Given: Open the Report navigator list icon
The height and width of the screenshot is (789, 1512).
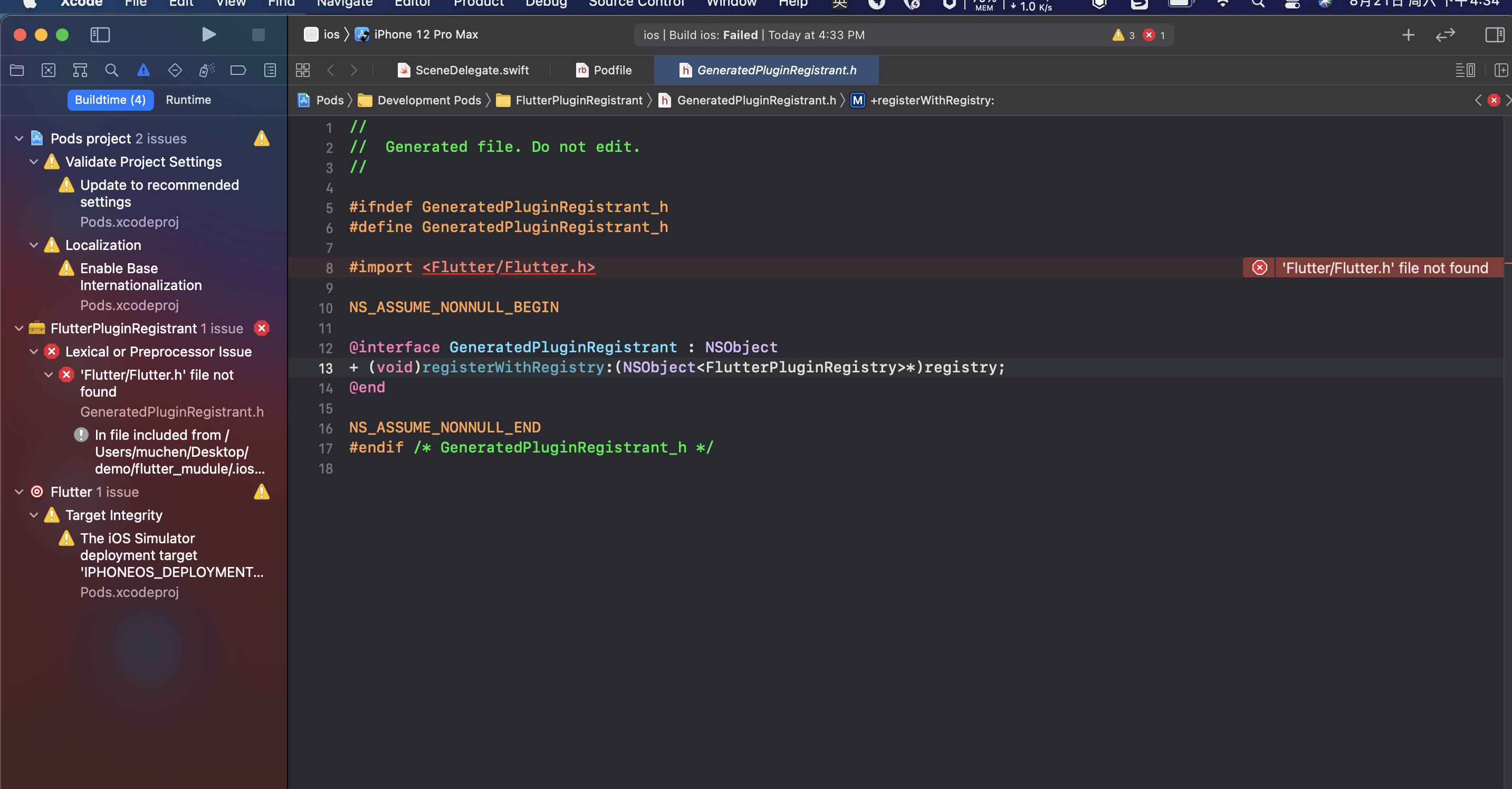Looking at the screenshot, I should click(269, 70).
